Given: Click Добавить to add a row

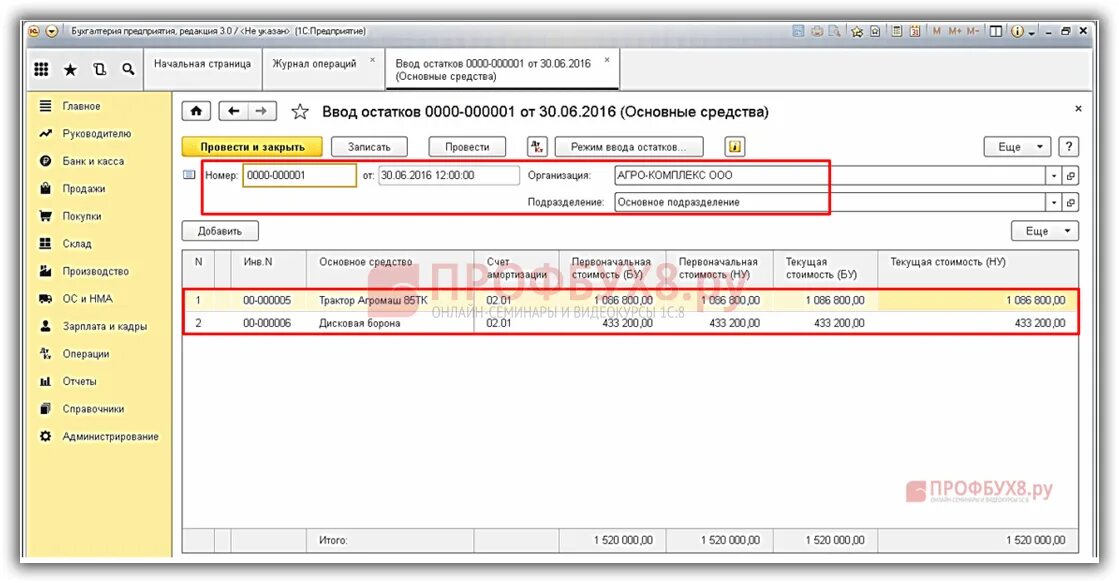Looking at the screenshot, I should click(220, 231).
